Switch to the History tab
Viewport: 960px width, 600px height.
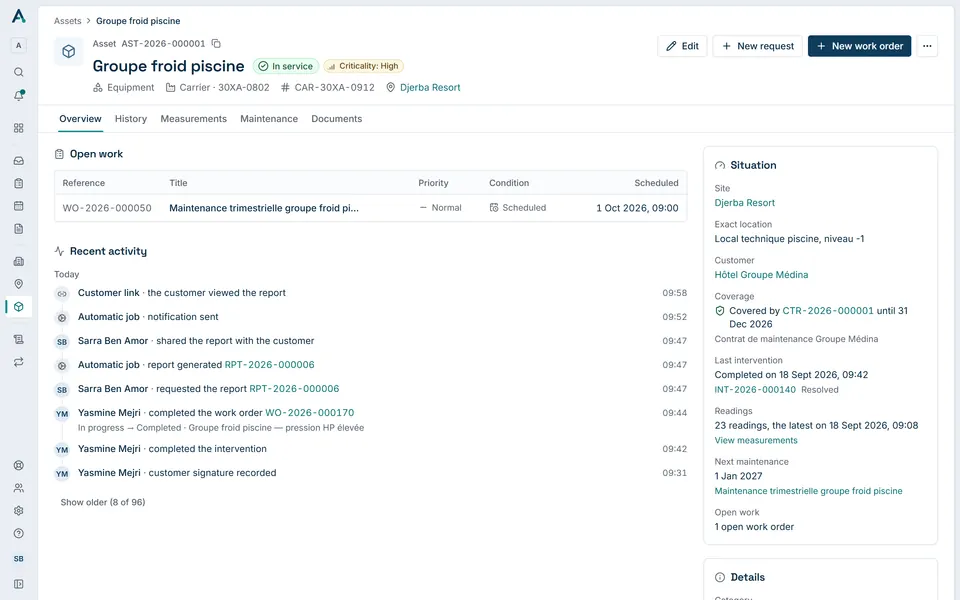coord(131,119)
